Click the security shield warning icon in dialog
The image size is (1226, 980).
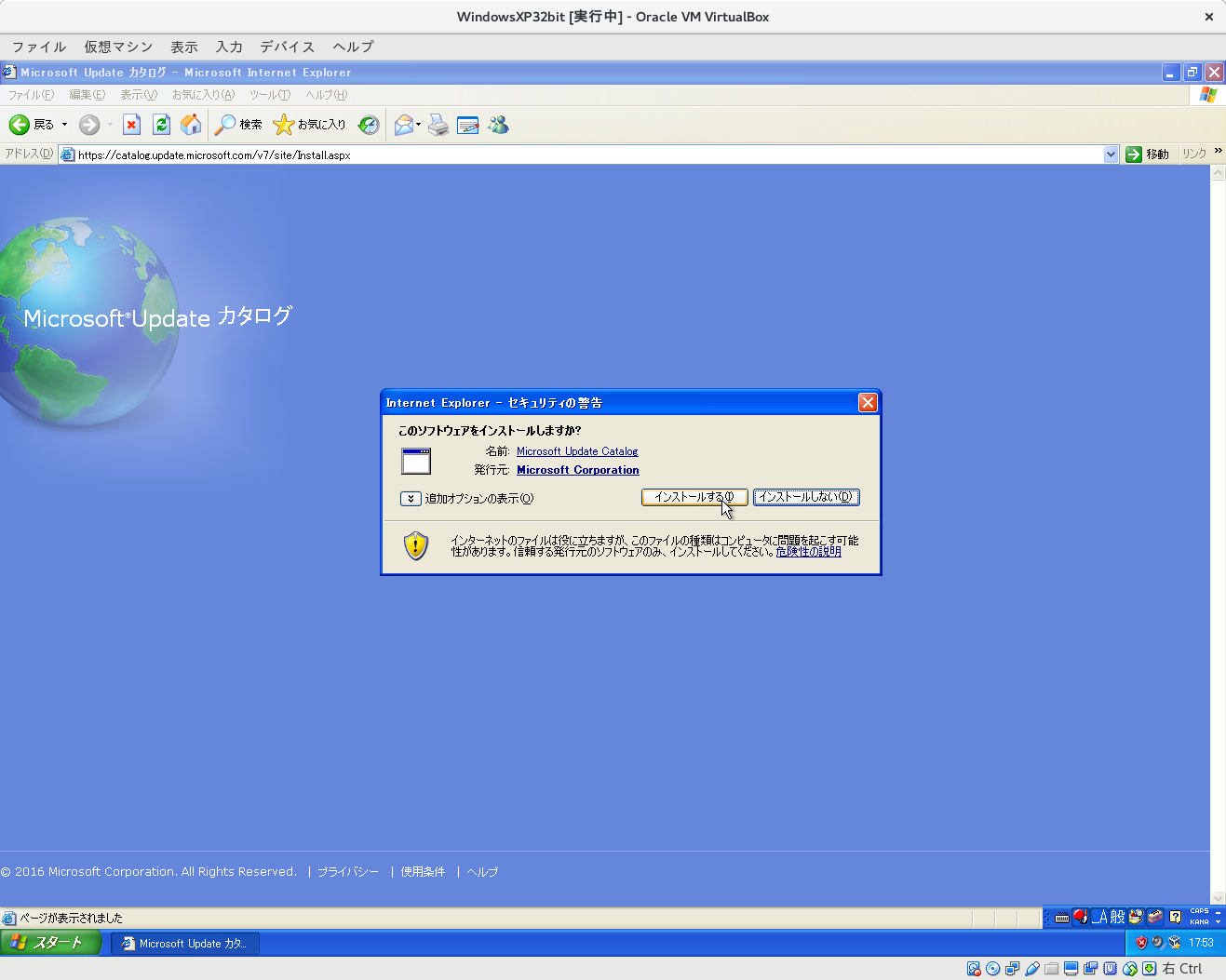(416, 545)
